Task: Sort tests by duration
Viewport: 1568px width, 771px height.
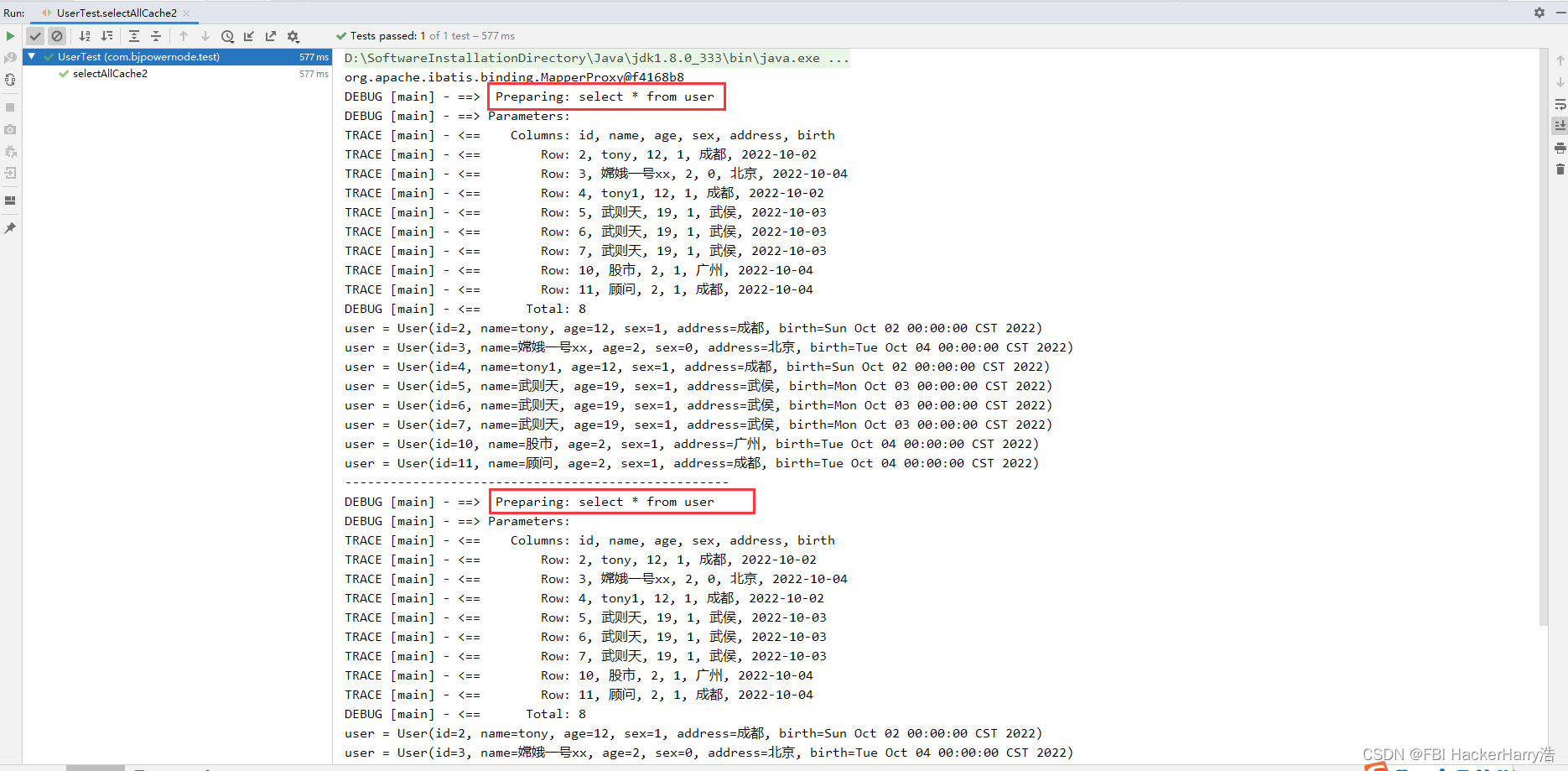Action: click(106, 36)
